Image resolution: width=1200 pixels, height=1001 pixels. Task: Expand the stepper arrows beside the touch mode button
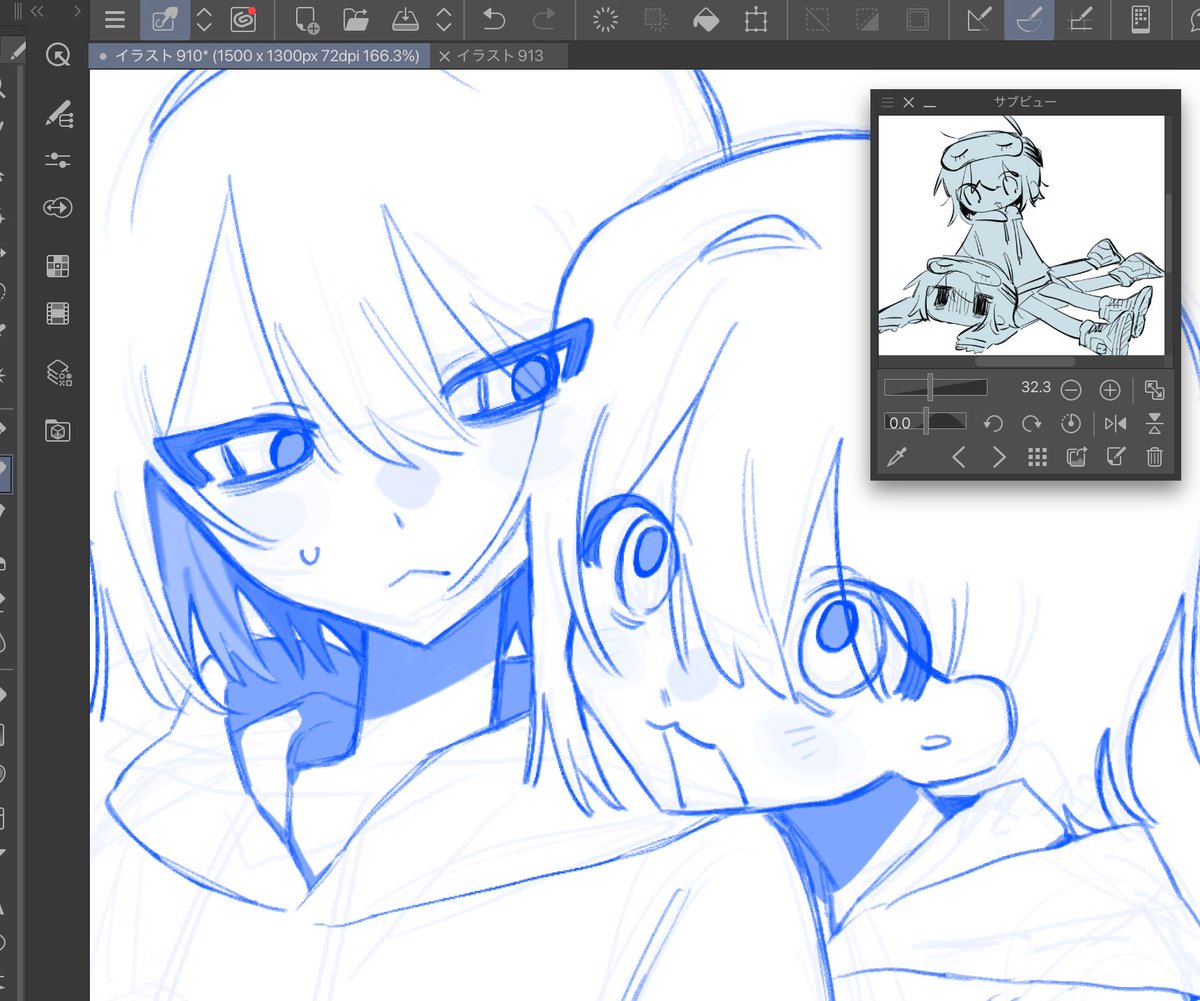(x=203, y=20)
